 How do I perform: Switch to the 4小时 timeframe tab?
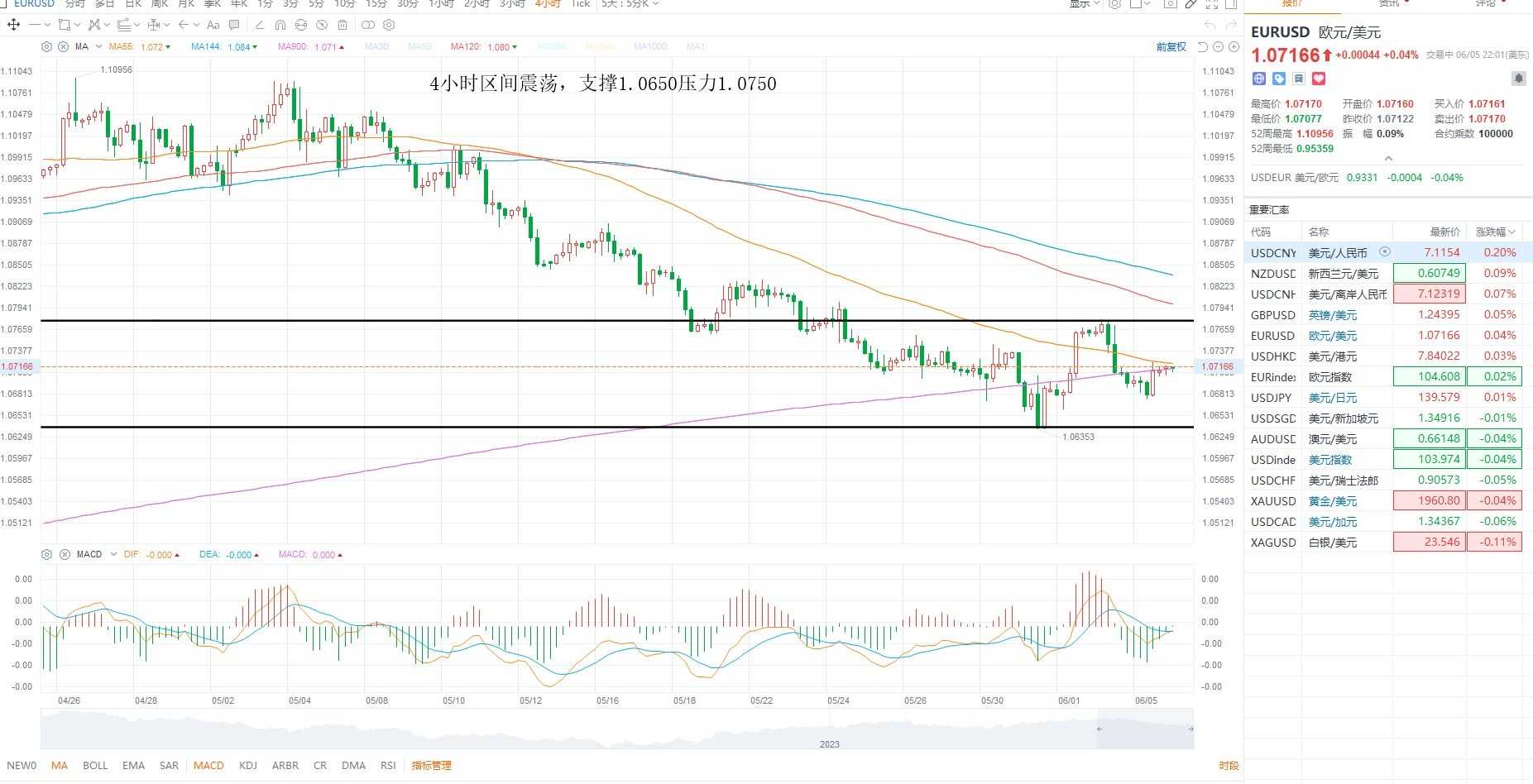click(x=547, y=4)
